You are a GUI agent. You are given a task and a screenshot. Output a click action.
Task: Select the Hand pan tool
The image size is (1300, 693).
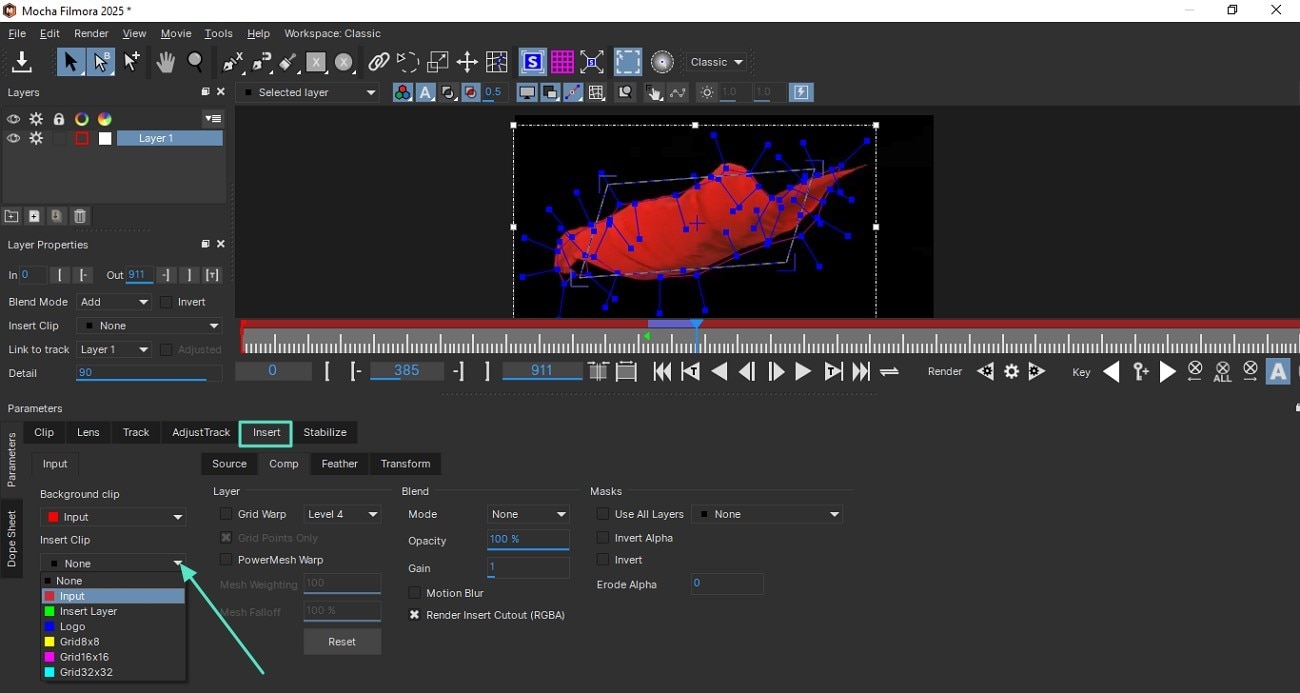[165, 62]
